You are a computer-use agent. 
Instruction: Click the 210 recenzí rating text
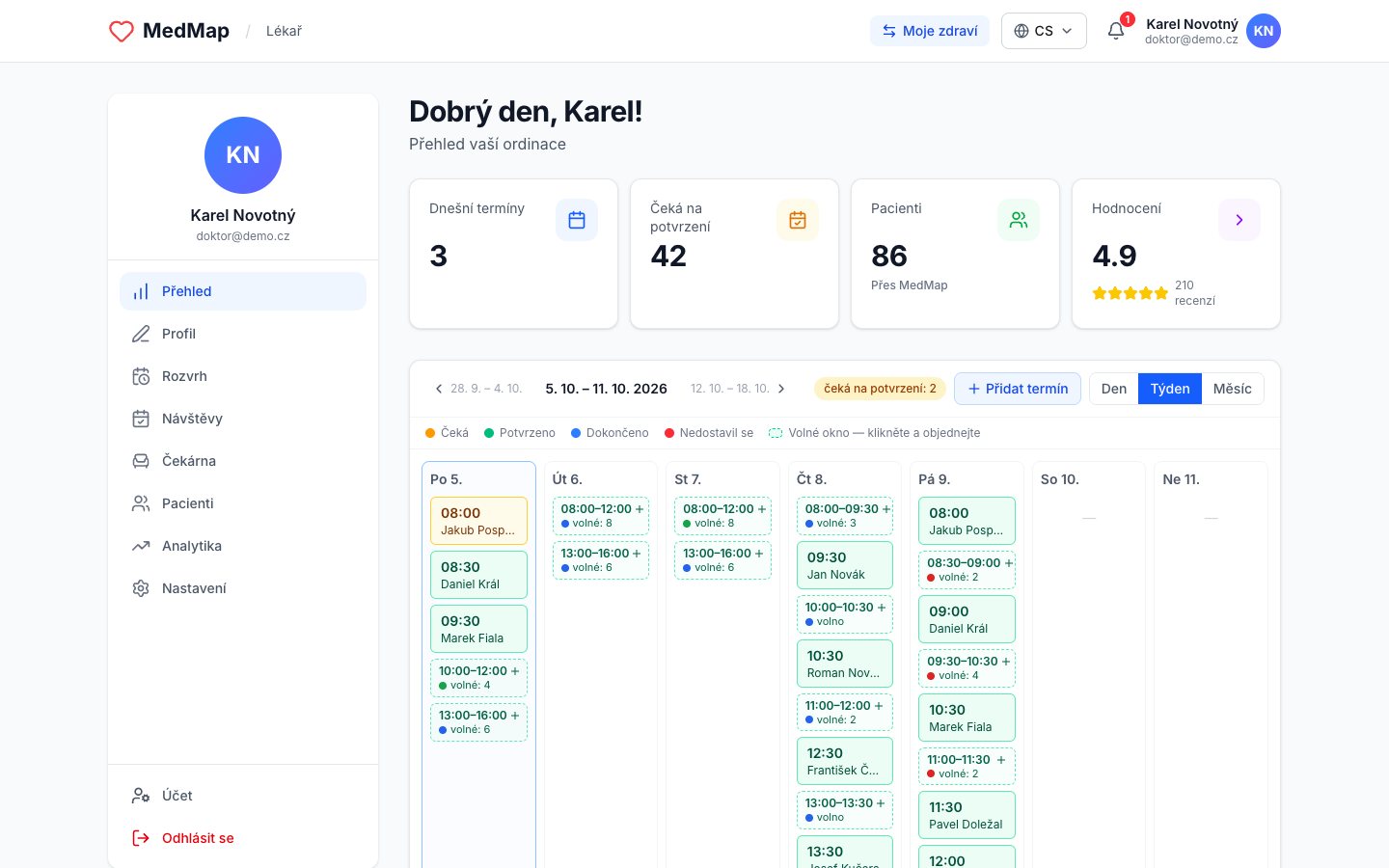(1195, 293)
